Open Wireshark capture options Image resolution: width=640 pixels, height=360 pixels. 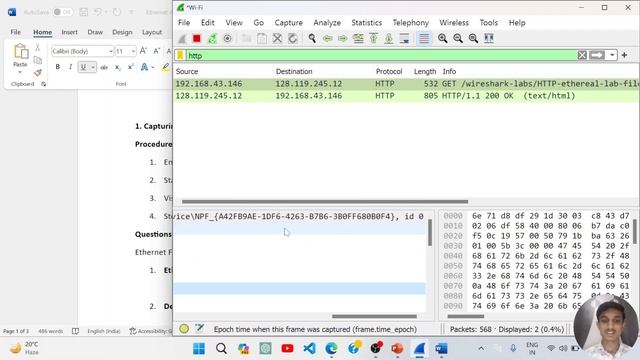(x=227, y=38)
